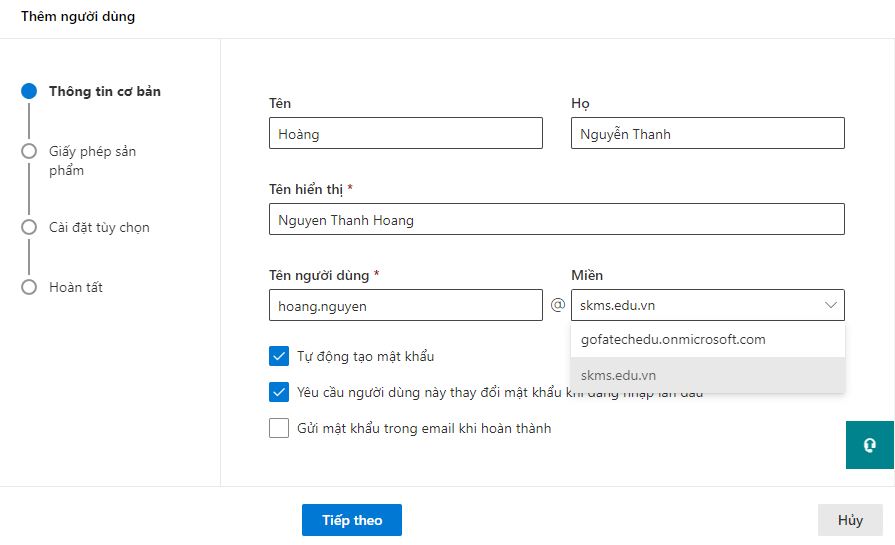Click the Tên người dùng username field
Image resolution: width=895 pixels, height=545 pixels.
point(405,306)
